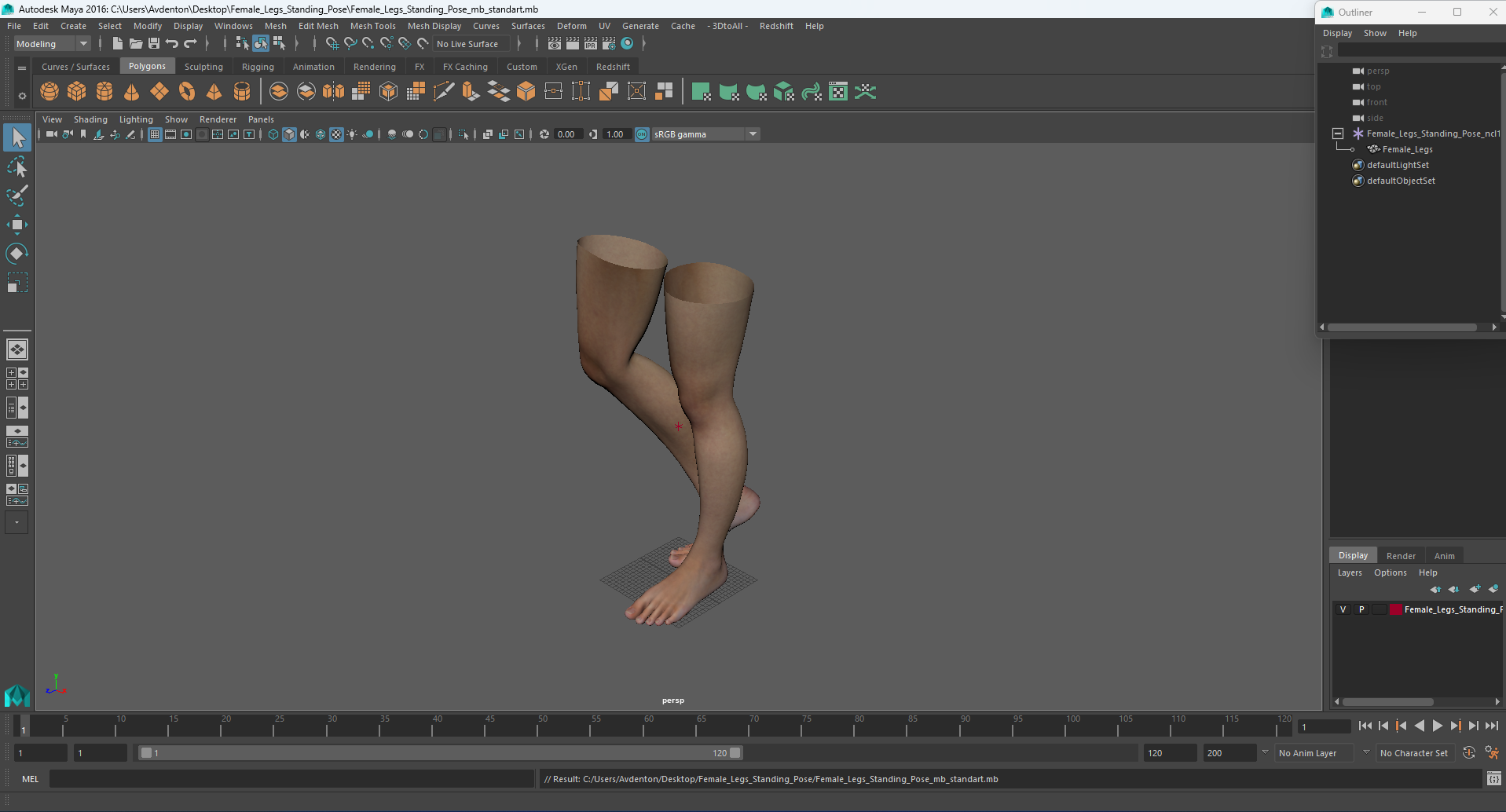This screenshot has width=1506, height=812.
Task: Undo the last action
Action: pyautogui.click(x=172, y=44)
